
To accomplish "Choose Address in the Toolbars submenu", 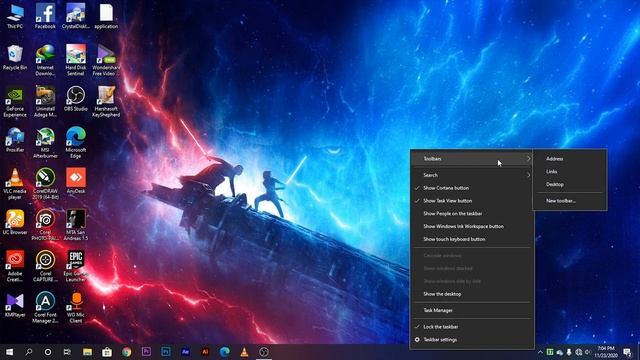I will [570, 159].
